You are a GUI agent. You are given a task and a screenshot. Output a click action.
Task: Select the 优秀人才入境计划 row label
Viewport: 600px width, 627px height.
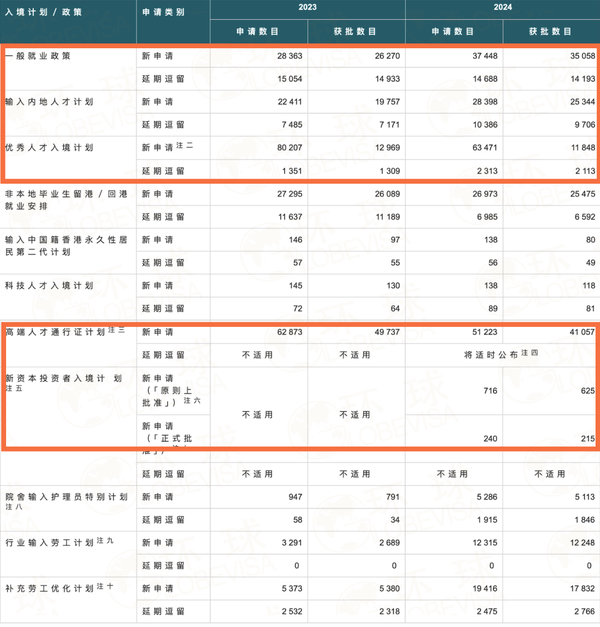49,148
